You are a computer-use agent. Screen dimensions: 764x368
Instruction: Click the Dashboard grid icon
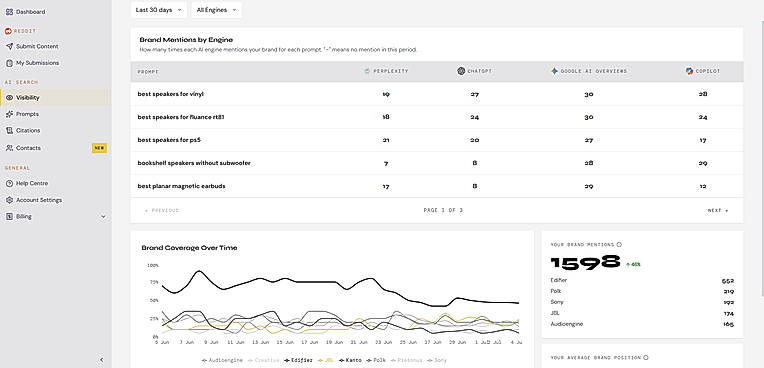[x=9, y=12]
